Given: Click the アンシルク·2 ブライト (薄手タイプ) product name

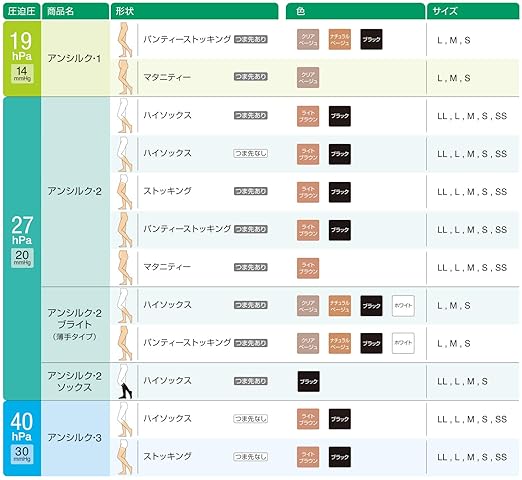Looking at the screenshot, I should pos(74,324).
